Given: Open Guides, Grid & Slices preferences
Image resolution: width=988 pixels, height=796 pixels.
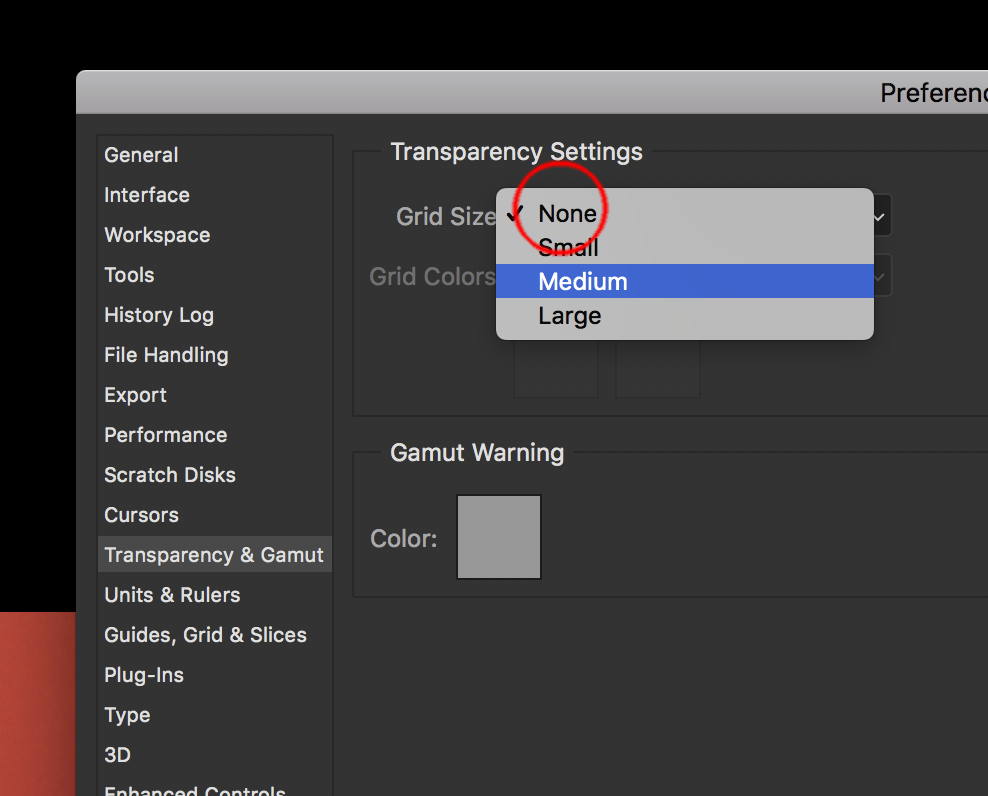Looking at the screenshot, I should tap(205, 635).
